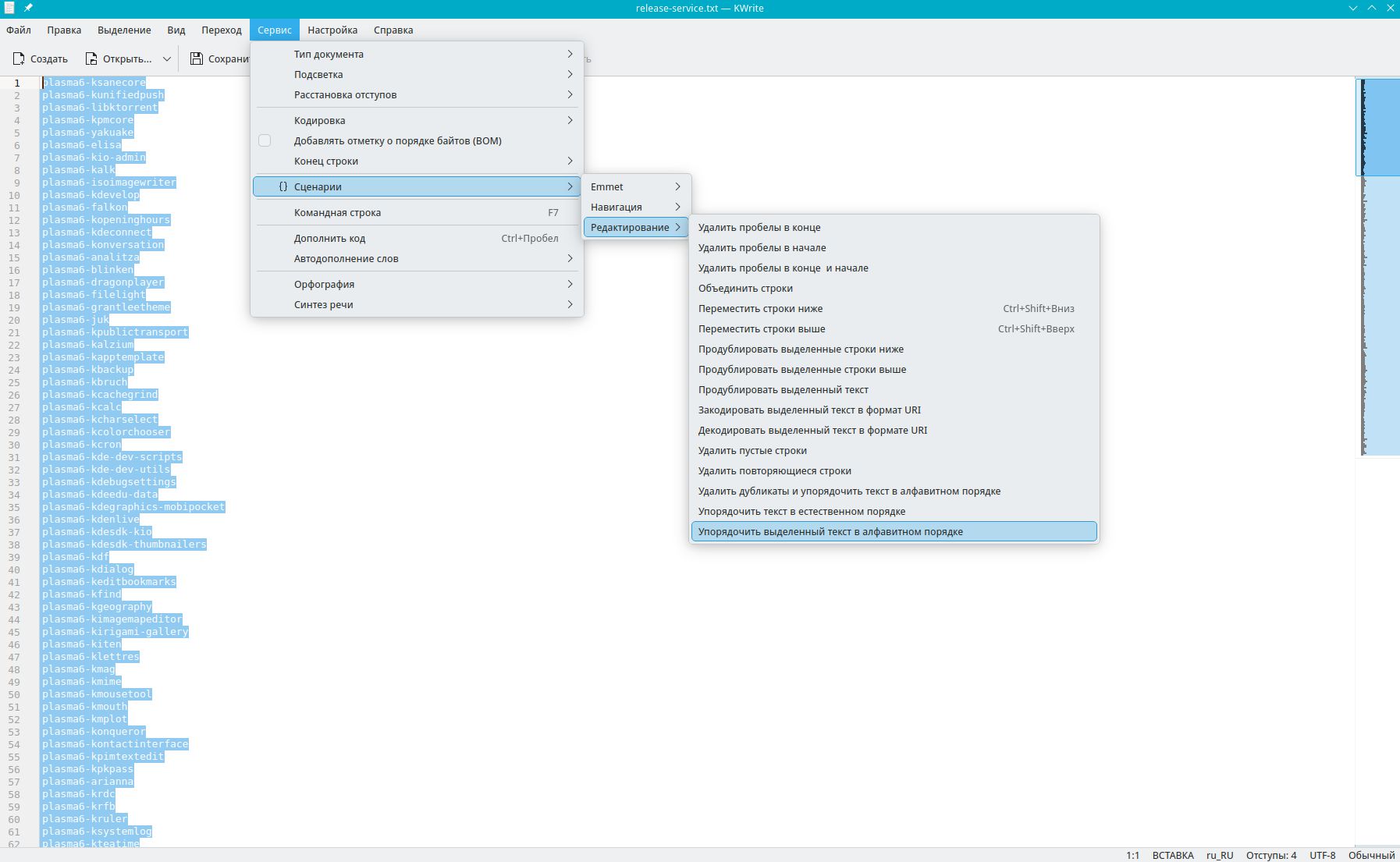The width and height of the screenshot is (1400, 862).
Task: Choose Командная строка menu entry
Action: coord(417,213)
